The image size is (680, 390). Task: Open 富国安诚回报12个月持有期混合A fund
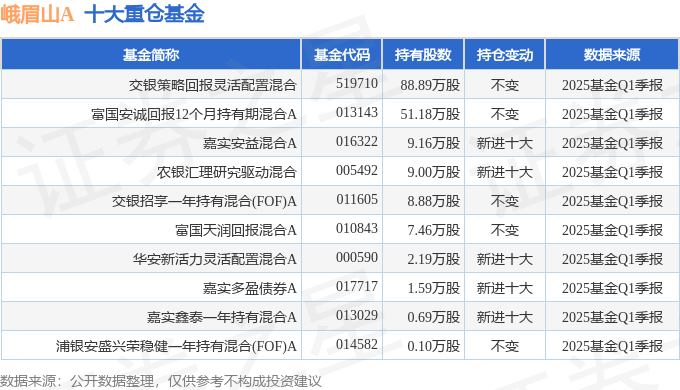[194, 114]
